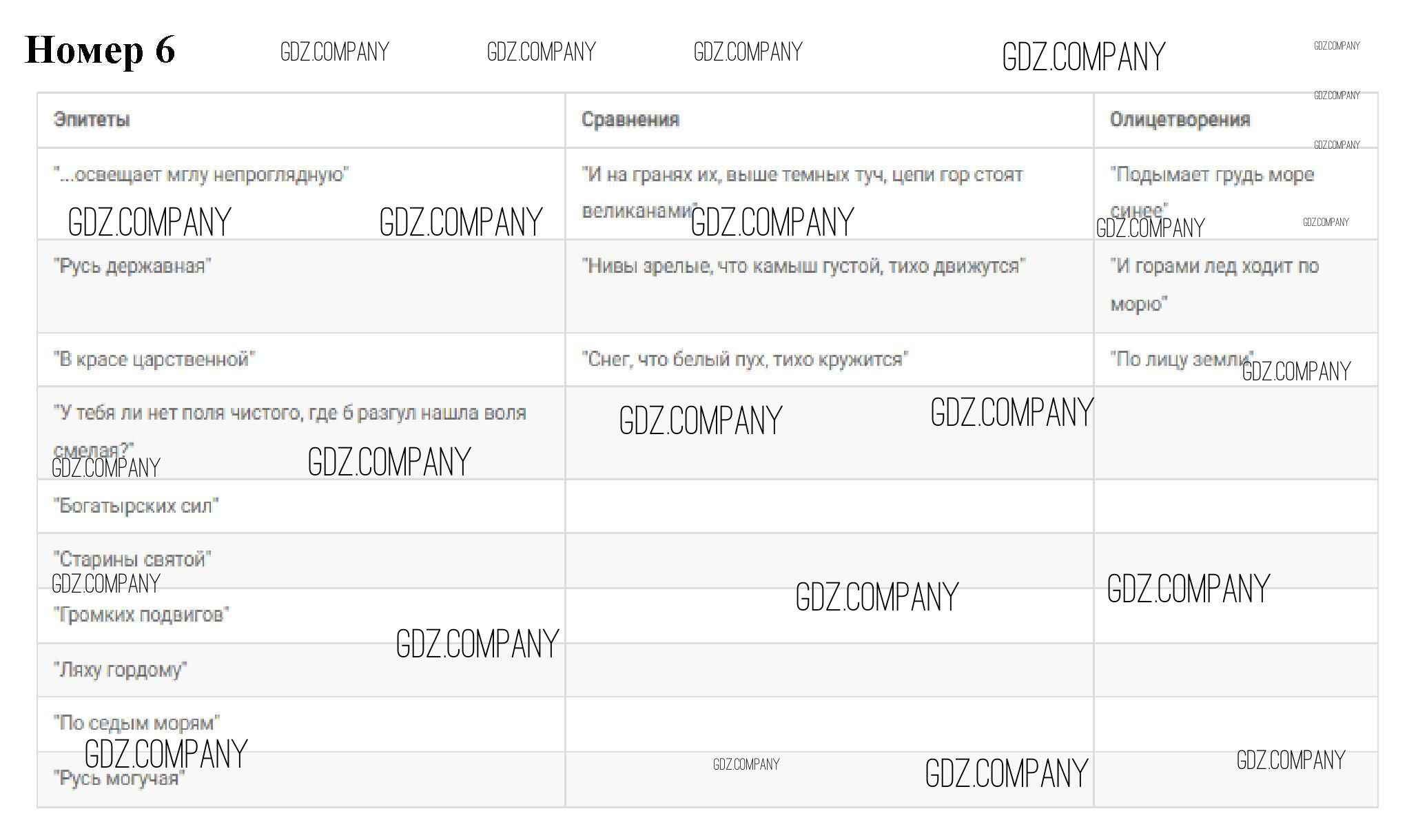This screenshot has height=840, width=1407.
Task: Select the "Подымает грудь море" personification text
Action: [1212, 175]
